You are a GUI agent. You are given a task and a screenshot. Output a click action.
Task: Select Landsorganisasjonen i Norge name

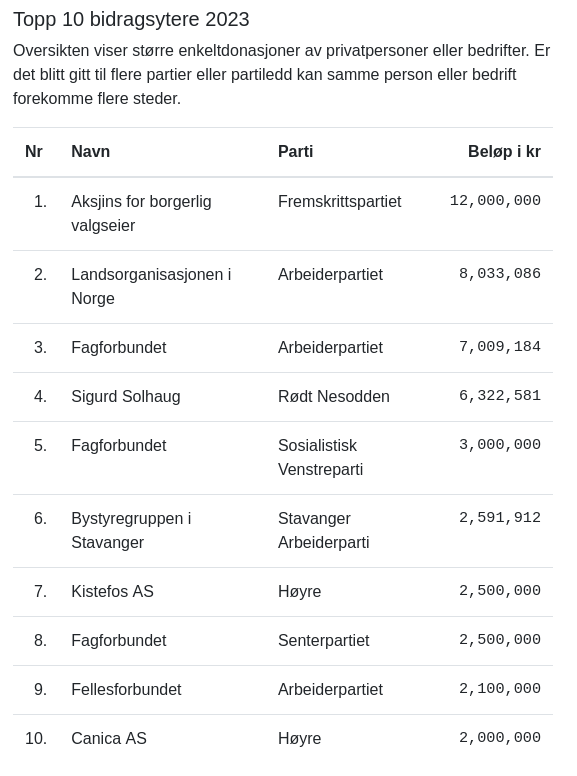(151, 286)
